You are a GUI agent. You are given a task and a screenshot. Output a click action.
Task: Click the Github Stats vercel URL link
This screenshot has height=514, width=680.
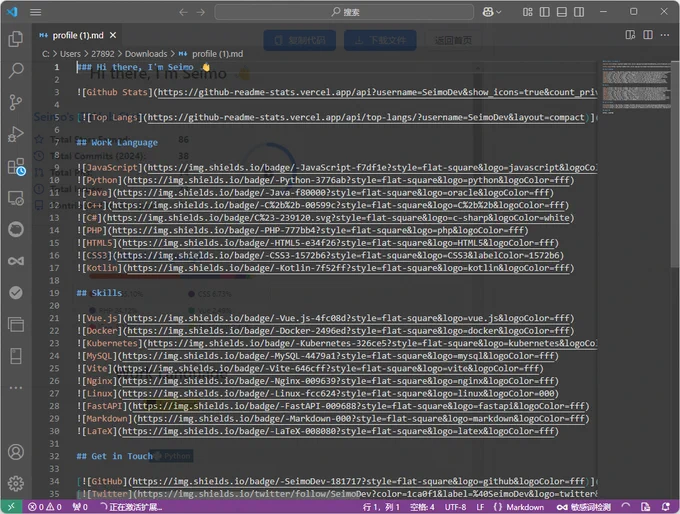(377, 92)
